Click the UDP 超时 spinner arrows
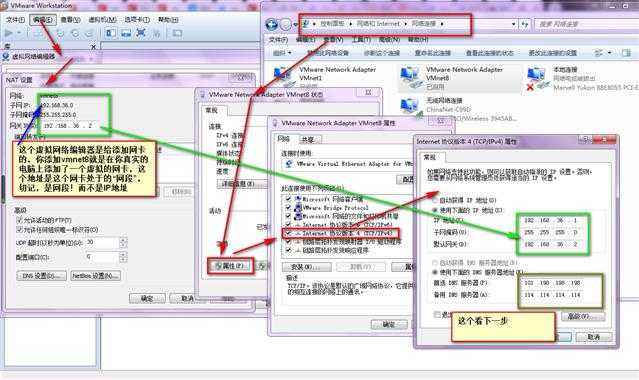Viewport: 639px width, 380px height. (123, 243)
